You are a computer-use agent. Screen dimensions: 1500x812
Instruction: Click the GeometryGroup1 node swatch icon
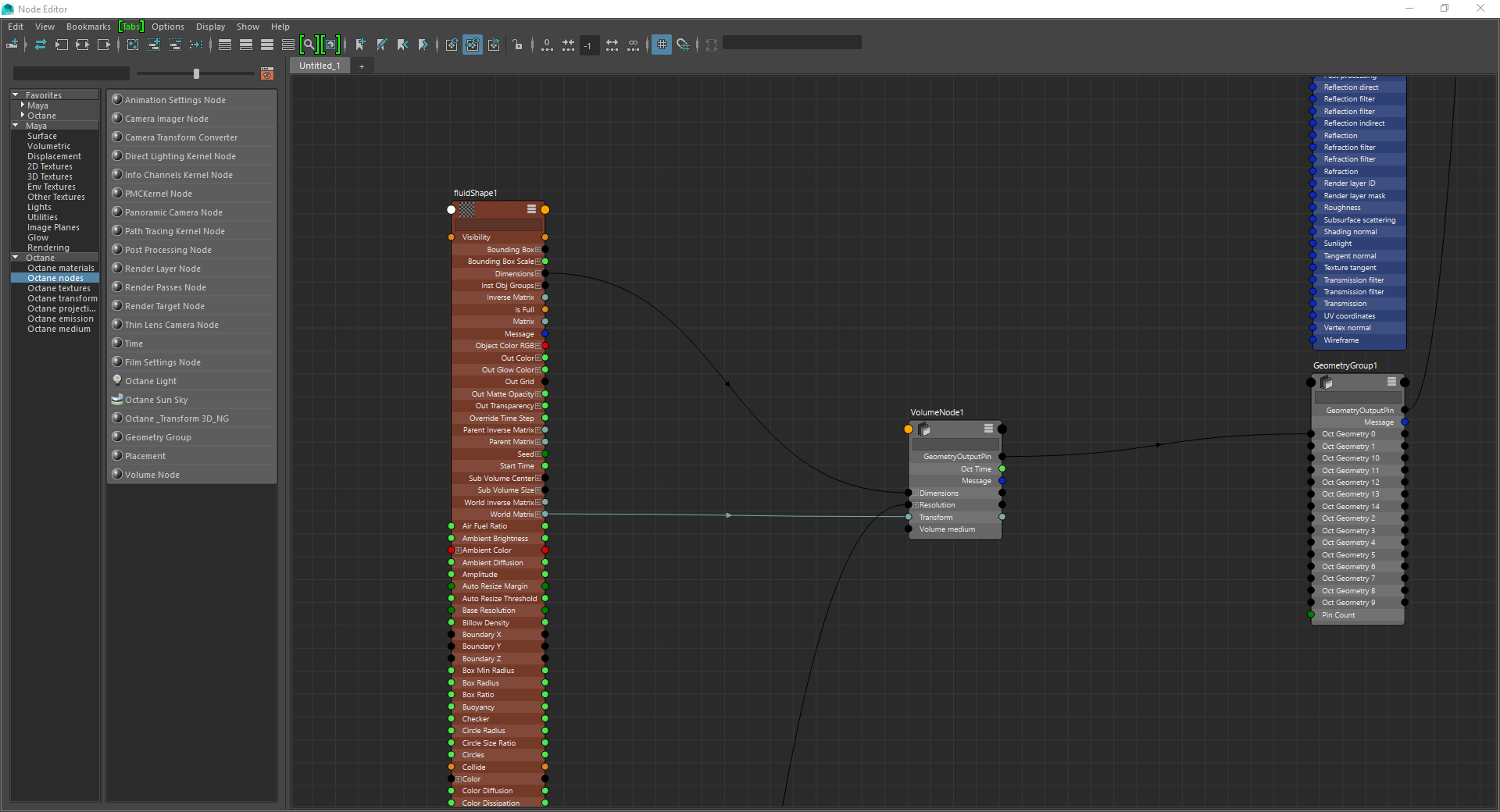(x=1327, y=383)
